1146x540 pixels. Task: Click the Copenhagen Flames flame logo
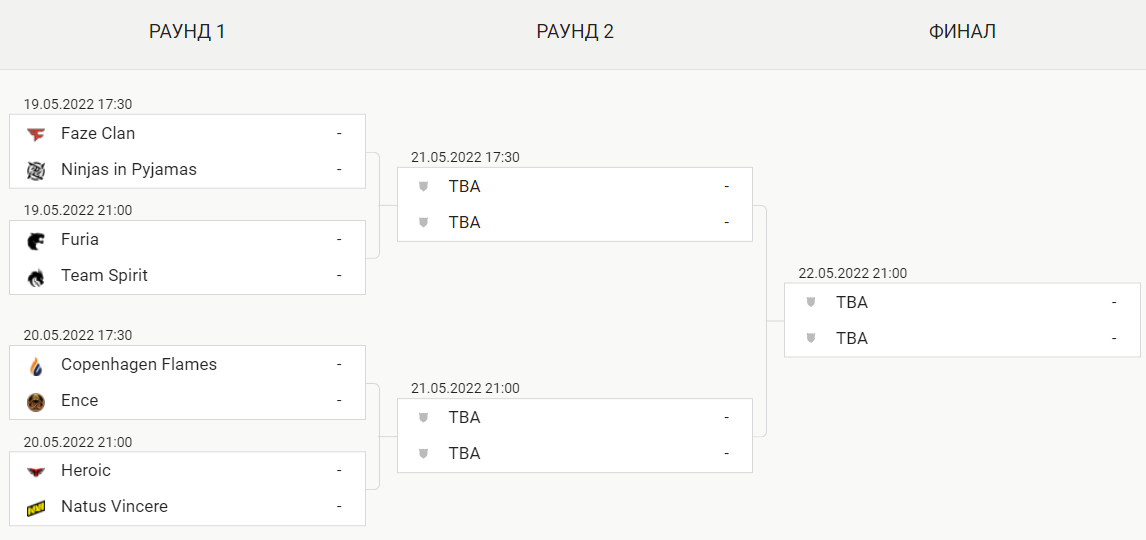(36, 365)
